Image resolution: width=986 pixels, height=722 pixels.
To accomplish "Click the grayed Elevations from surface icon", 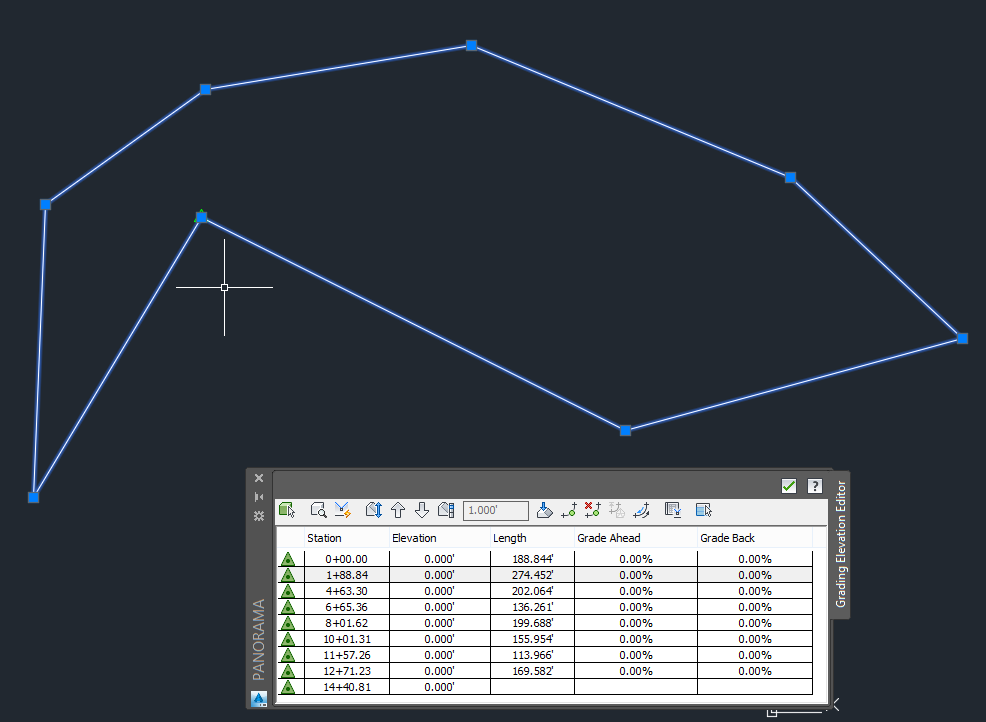I will click(x=616, y=510).
